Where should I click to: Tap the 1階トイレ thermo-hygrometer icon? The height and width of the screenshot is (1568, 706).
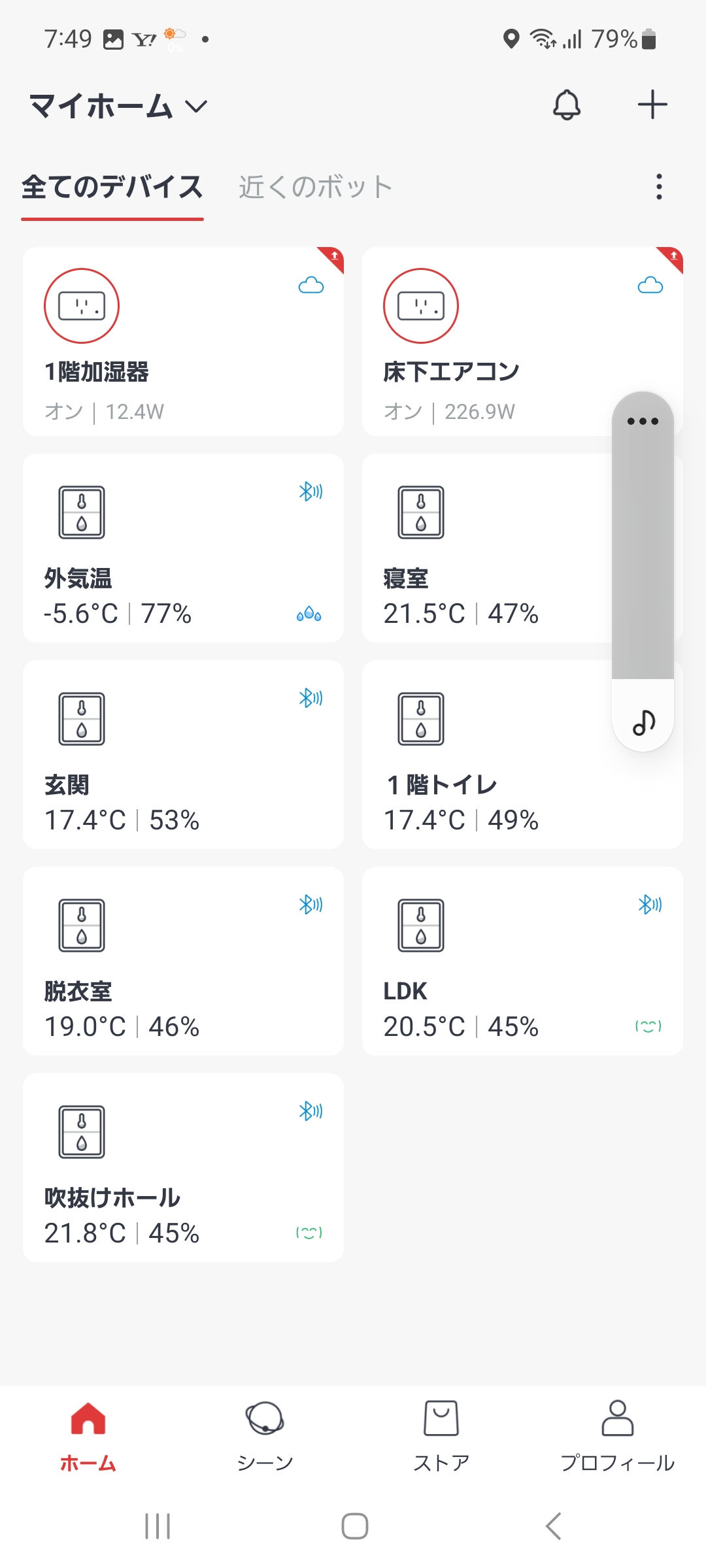pos(421,719)
